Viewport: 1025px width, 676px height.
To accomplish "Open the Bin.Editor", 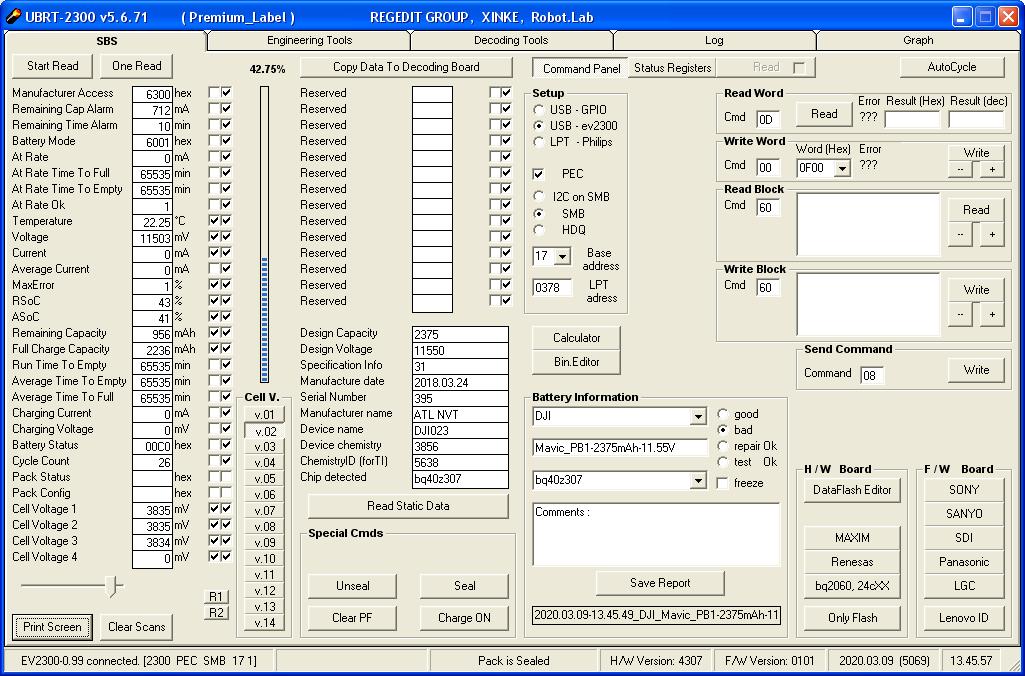I will click(x=576, y=362).
